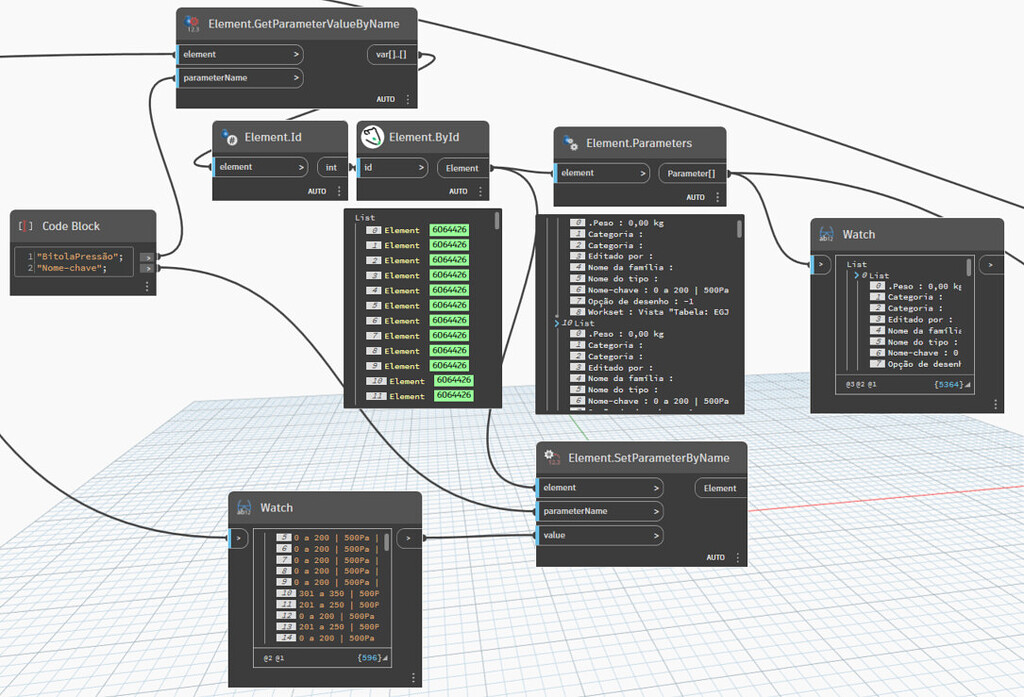Open options menu of Element.GetParameterValueByName node
Viewport: 1024px width, 697px height.
click(408, 99)
